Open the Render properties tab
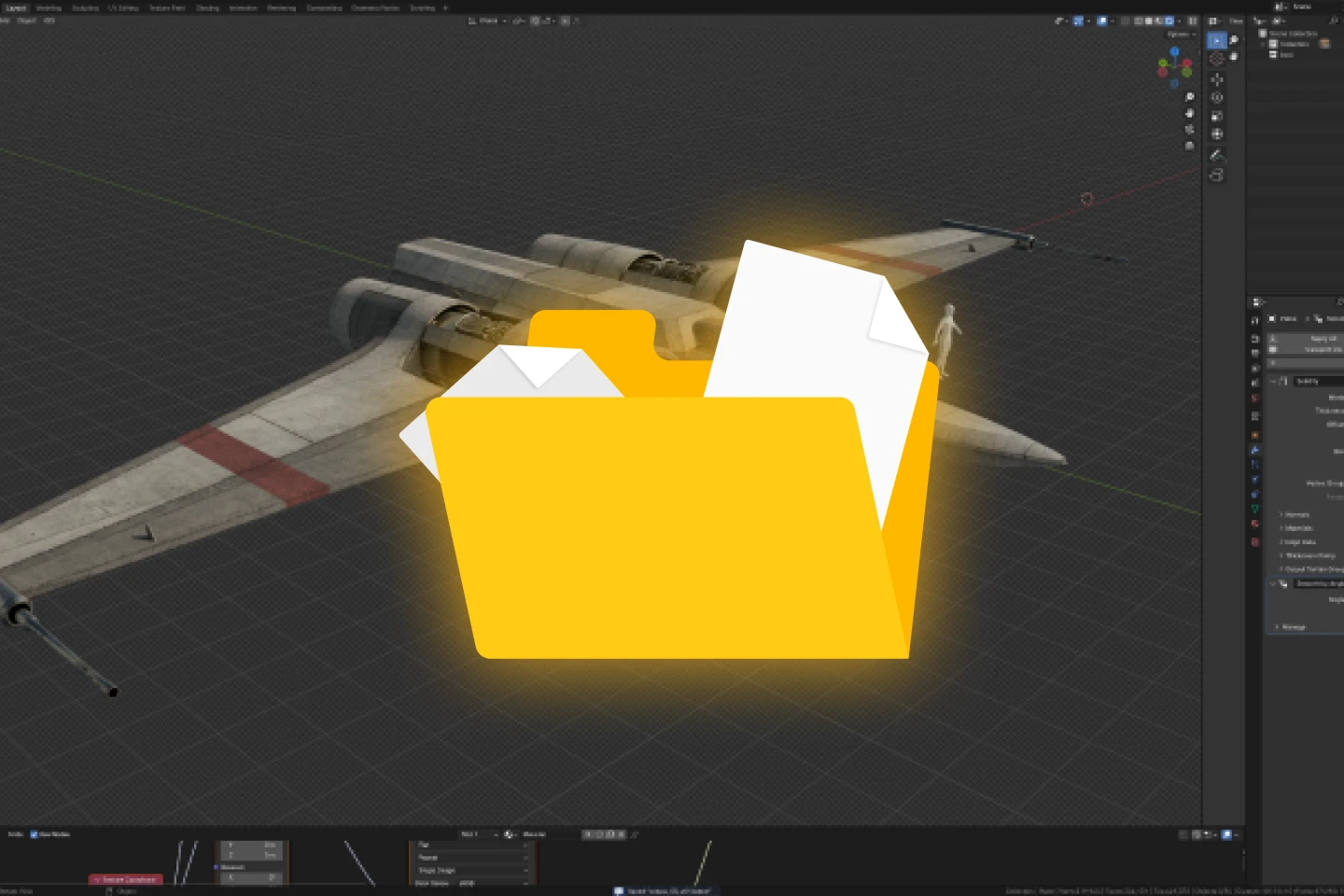This screenshot has width=1344, height=896. coord(1255,339)
